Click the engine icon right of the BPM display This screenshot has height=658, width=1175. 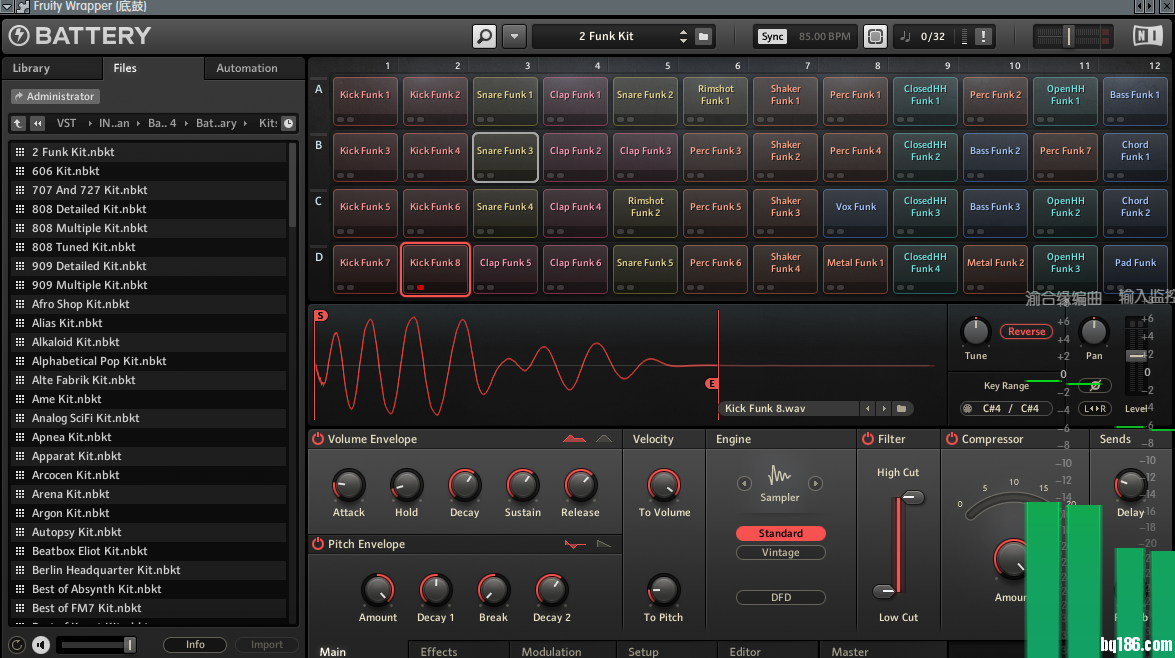(875, 36)
